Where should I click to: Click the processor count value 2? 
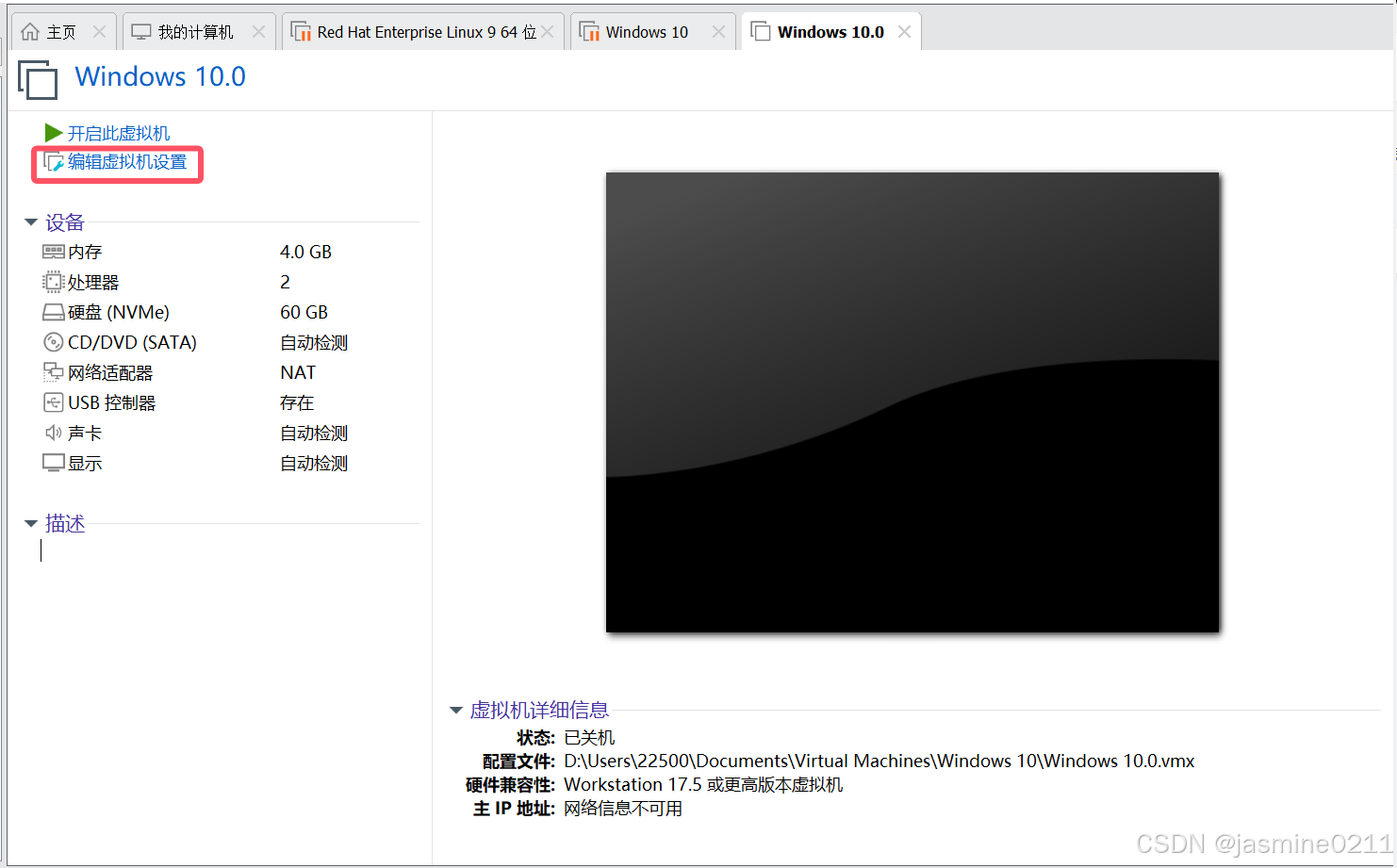pos(285,282)
